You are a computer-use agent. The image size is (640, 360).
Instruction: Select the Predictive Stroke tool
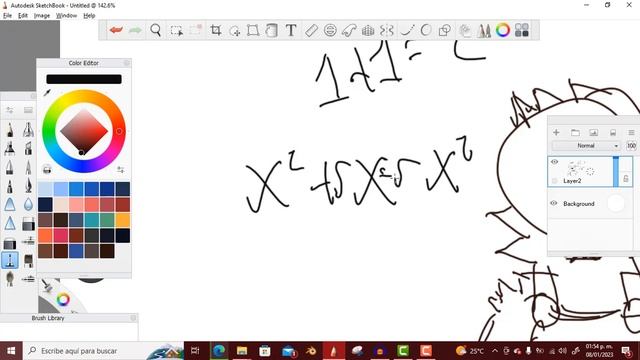(x=426, y=30)
